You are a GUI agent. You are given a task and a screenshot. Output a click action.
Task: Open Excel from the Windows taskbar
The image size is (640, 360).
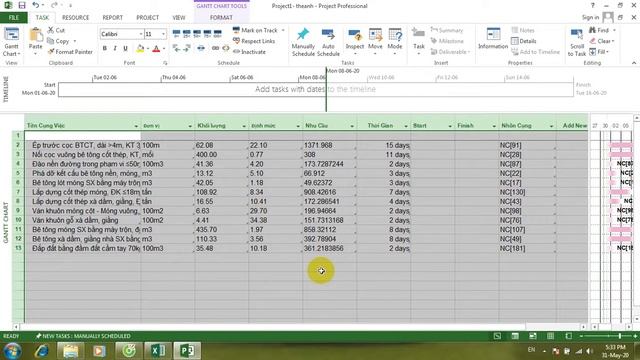tap(158, 350)
